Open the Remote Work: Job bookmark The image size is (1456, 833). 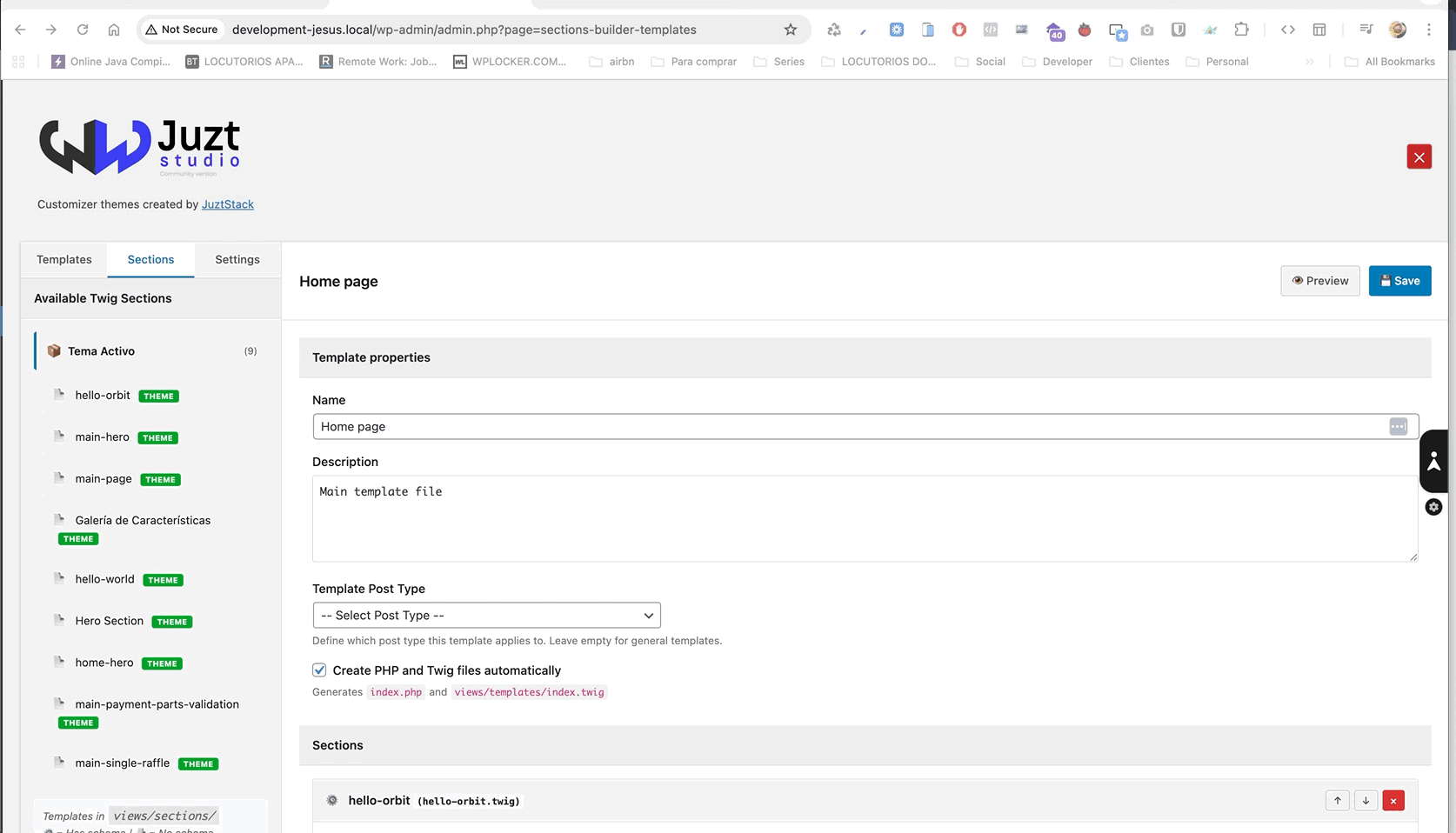point(378,62)
